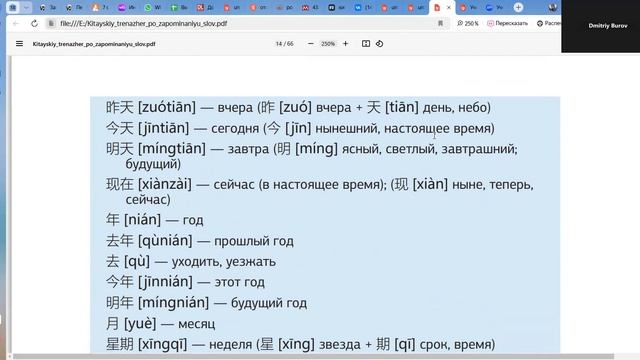Click the line 月 [yuè] — месяц
The height and width of the screenshot is (360, 640).
tap(160, 324)
